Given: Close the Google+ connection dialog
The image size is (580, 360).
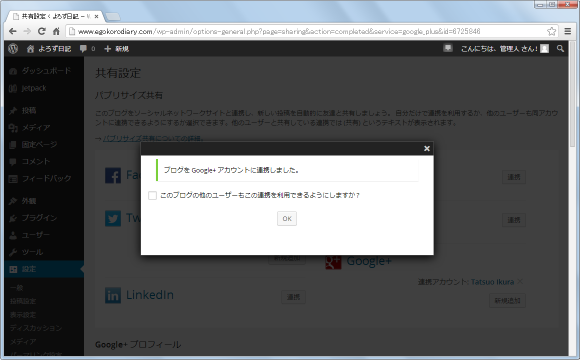Looking at the screenshot, I should point(426,148).
